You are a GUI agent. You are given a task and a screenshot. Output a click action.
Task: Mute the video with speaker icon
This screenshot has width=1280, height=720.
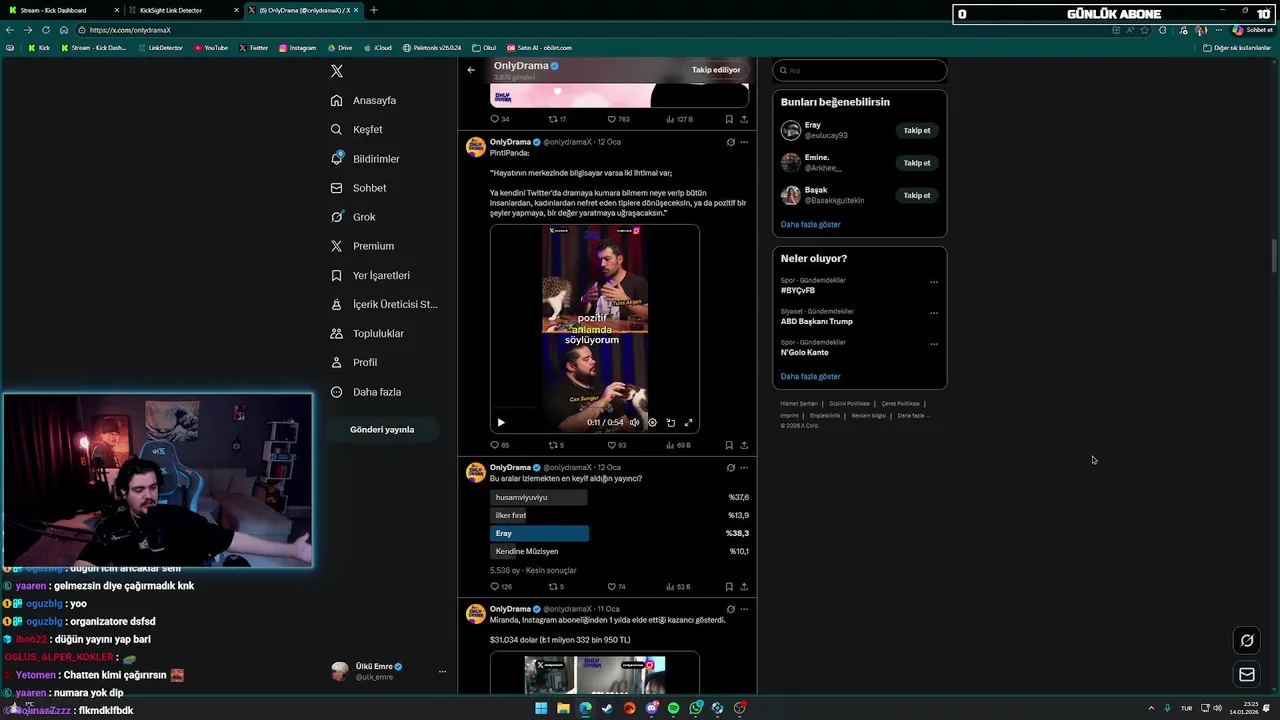(x=634, y=422)
